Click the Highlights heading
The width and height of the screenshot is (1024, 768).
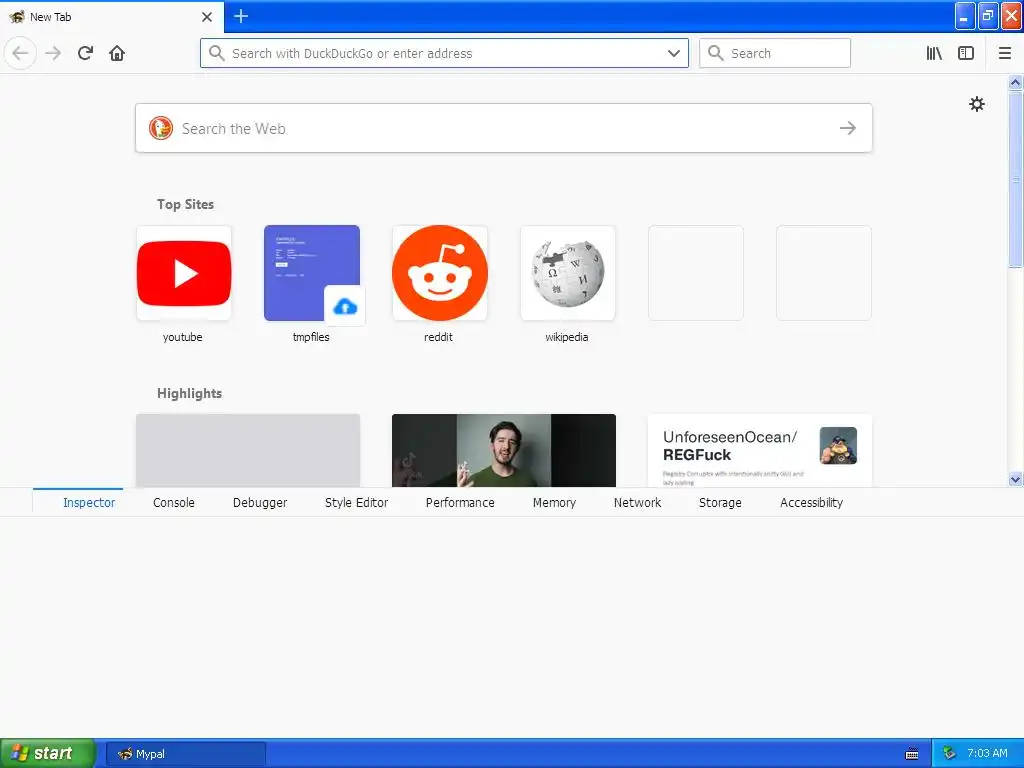[189, 393]
